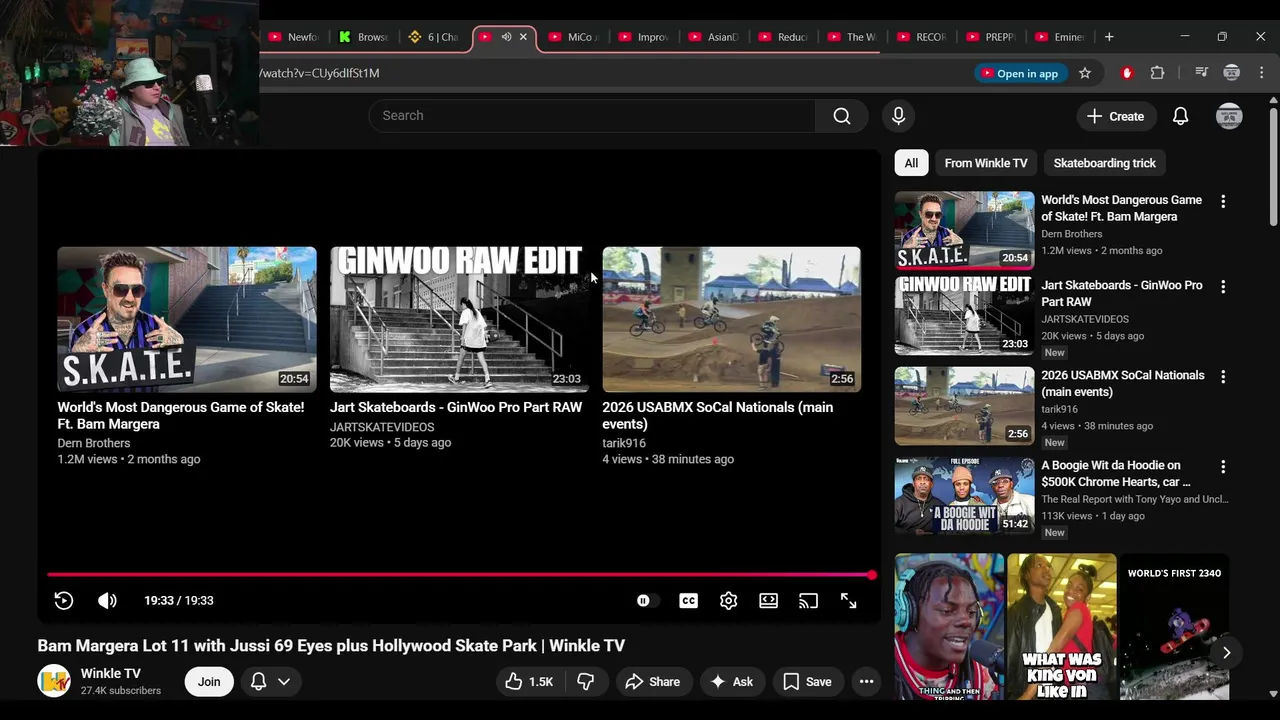Open World's First 2340 Short thumbnail

[x=1174, y=627]
